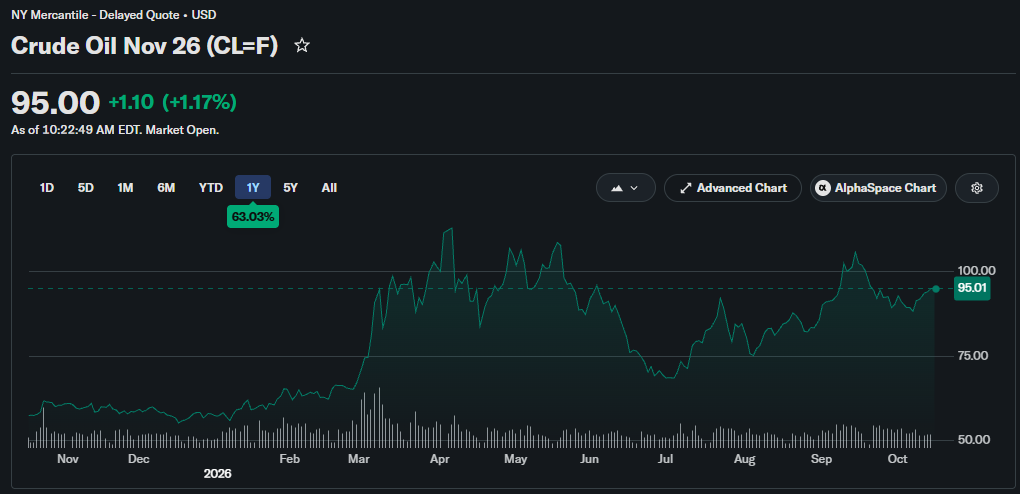Open the Advanced Chart button
1020x494 pixels.
tap(732, 188)
